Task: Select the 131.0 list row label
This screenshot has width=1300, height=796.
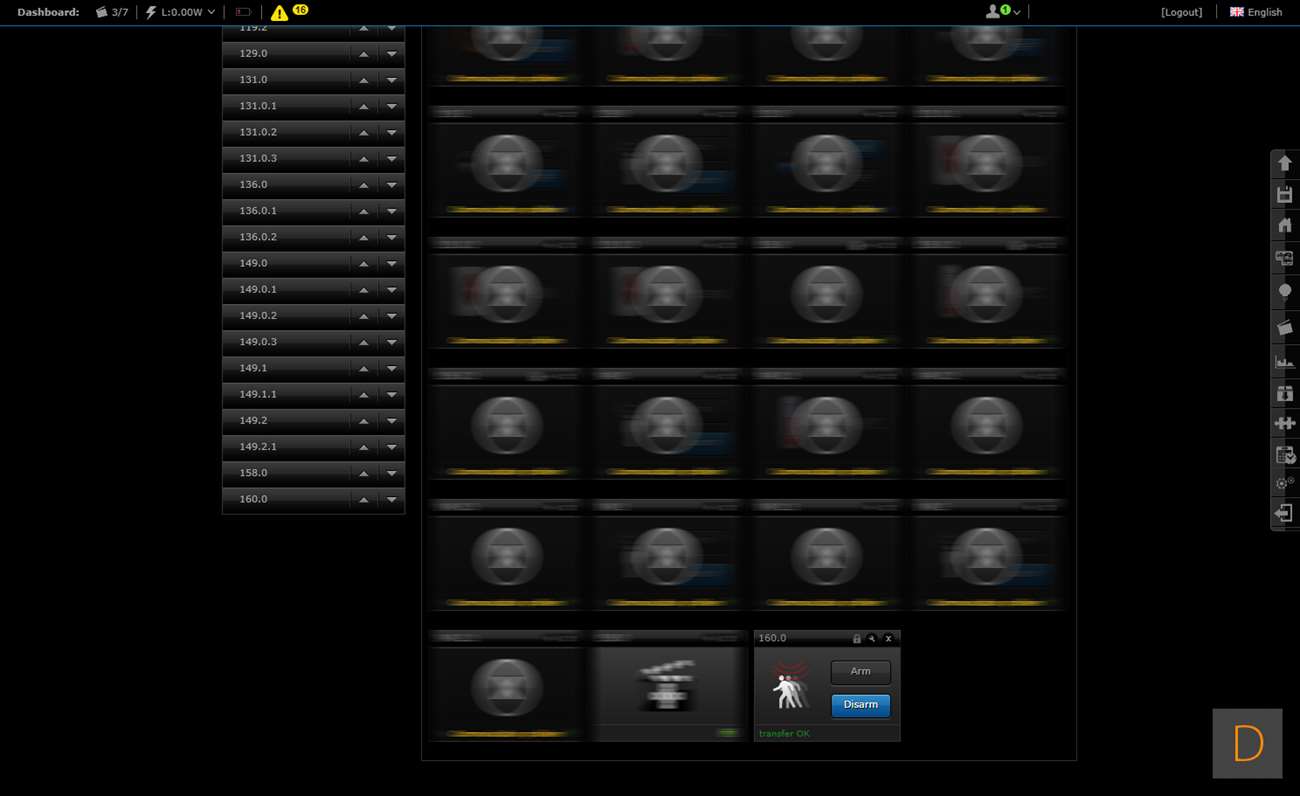Action: coord(253,80)
